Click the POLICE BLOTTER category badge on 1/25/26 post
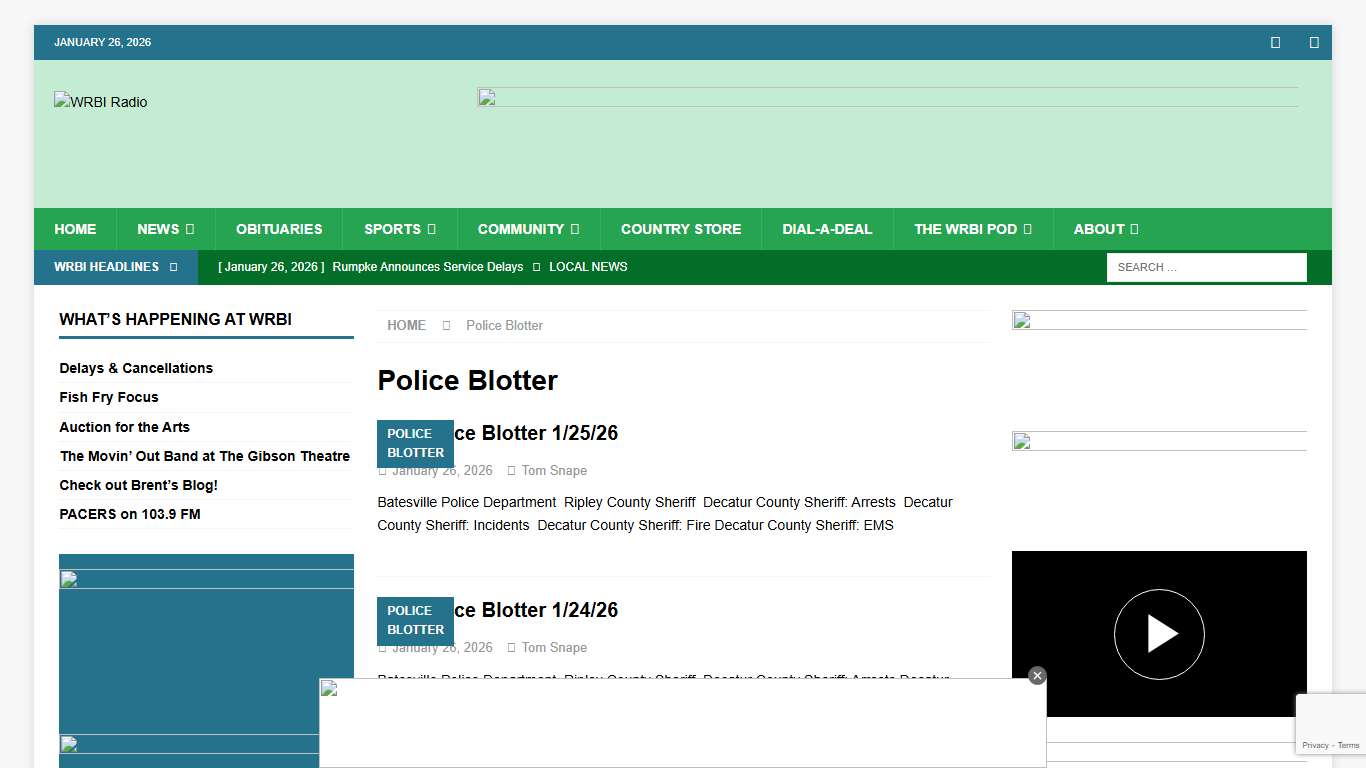 click(415, 443)
